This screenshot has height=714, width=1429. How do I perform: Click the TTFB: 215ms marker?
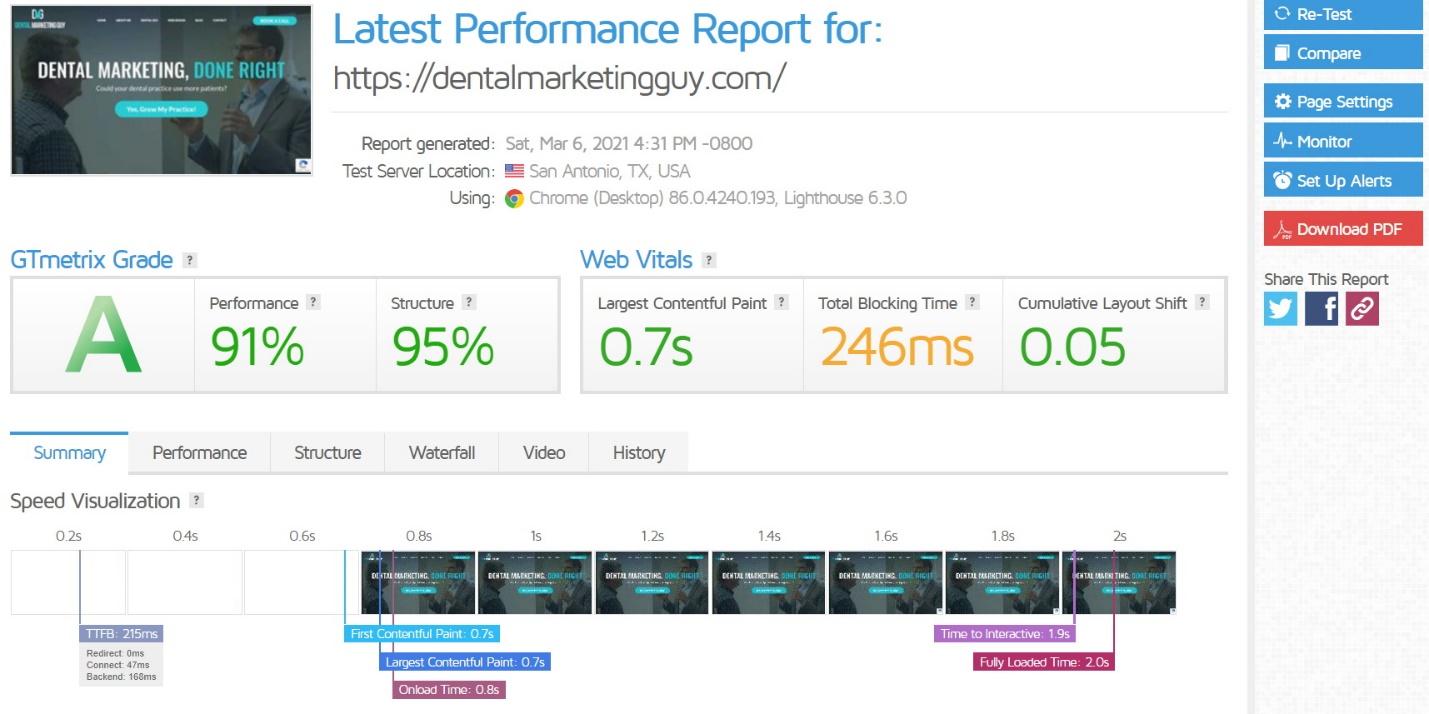tap(120, 633)
